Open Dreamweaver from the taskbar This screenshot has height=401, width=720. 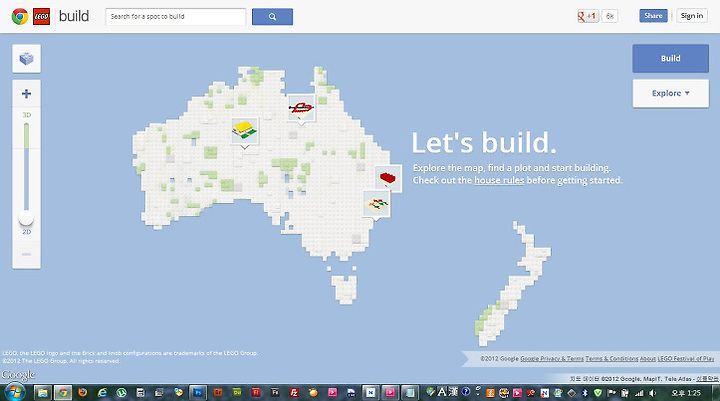236,392
